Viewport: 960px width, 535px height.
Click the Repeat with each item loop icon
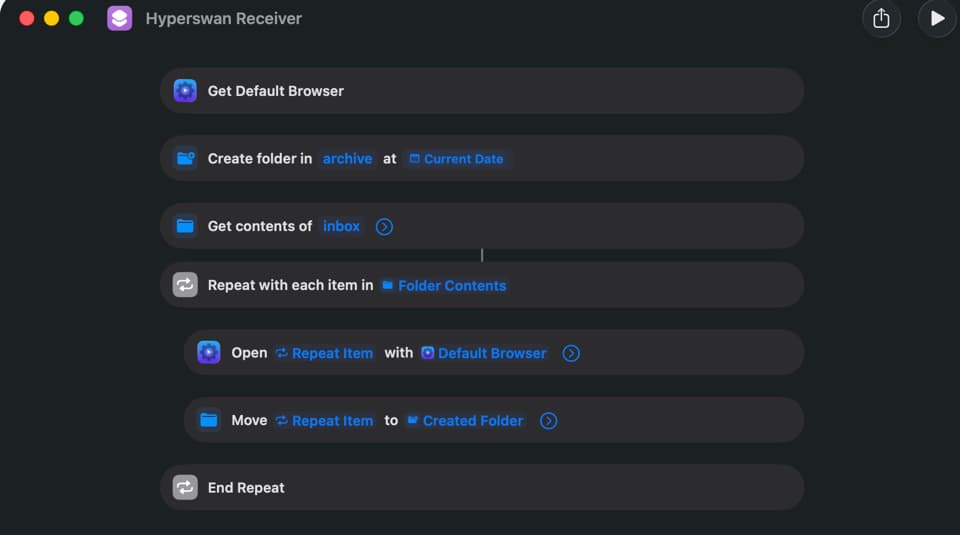[185, 285]
